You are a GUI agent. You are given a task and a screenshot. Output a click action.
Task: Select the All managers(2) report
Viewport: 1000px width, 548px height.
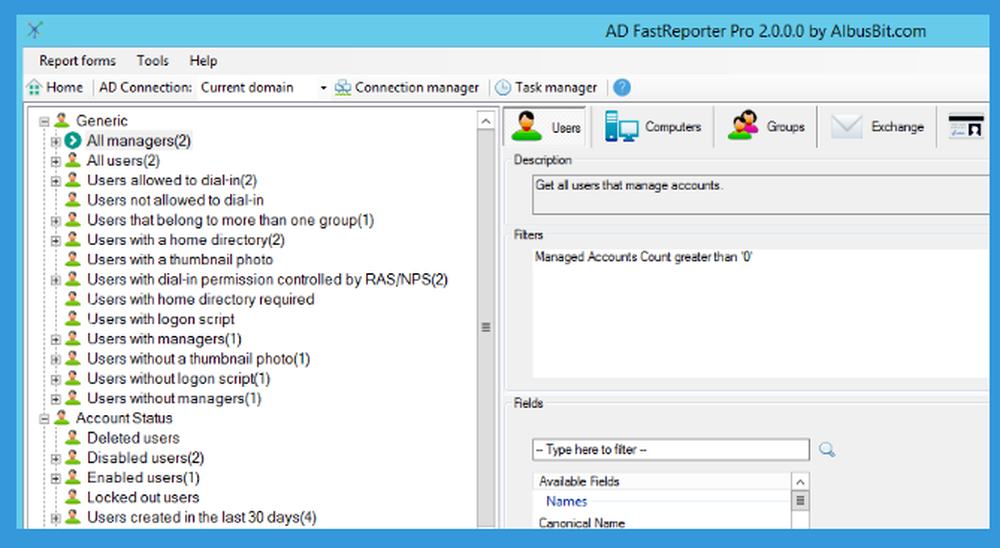click(138, 140)
